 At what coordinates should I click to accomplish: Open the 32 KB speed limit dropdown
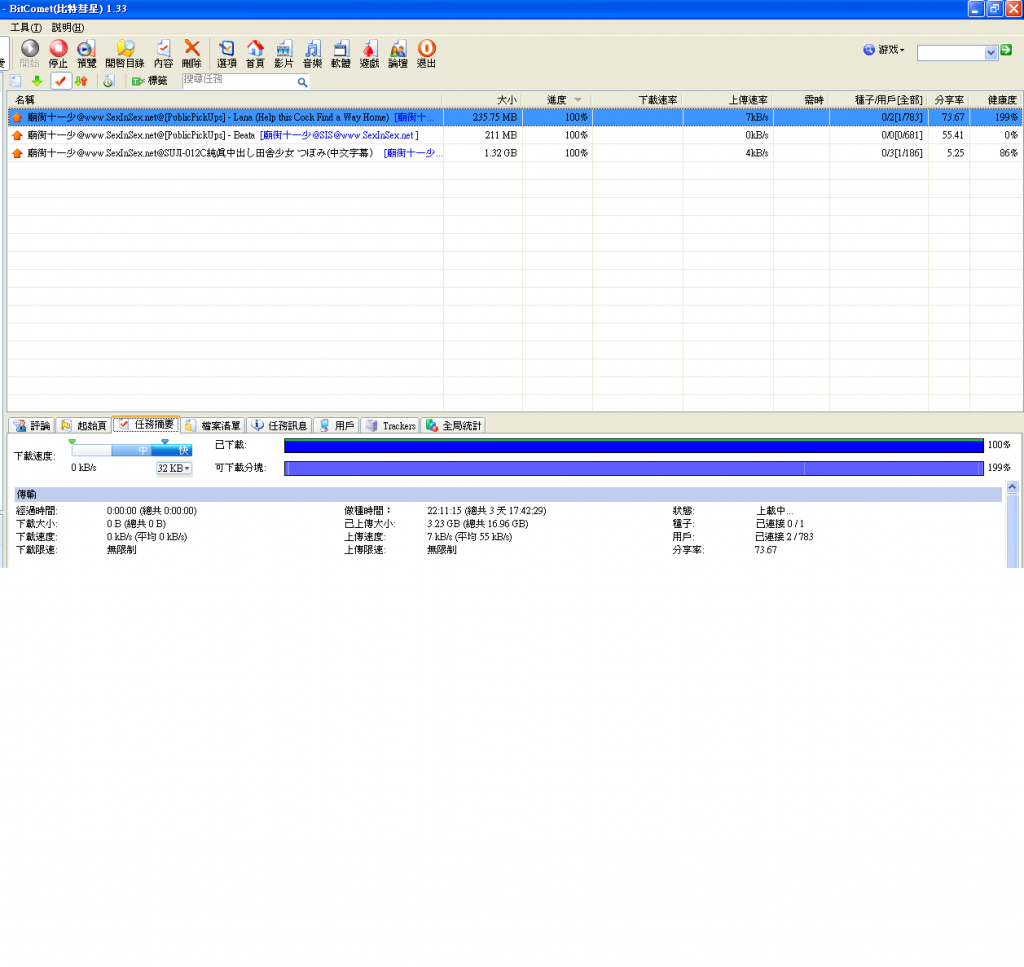click(x=174, y=468)
